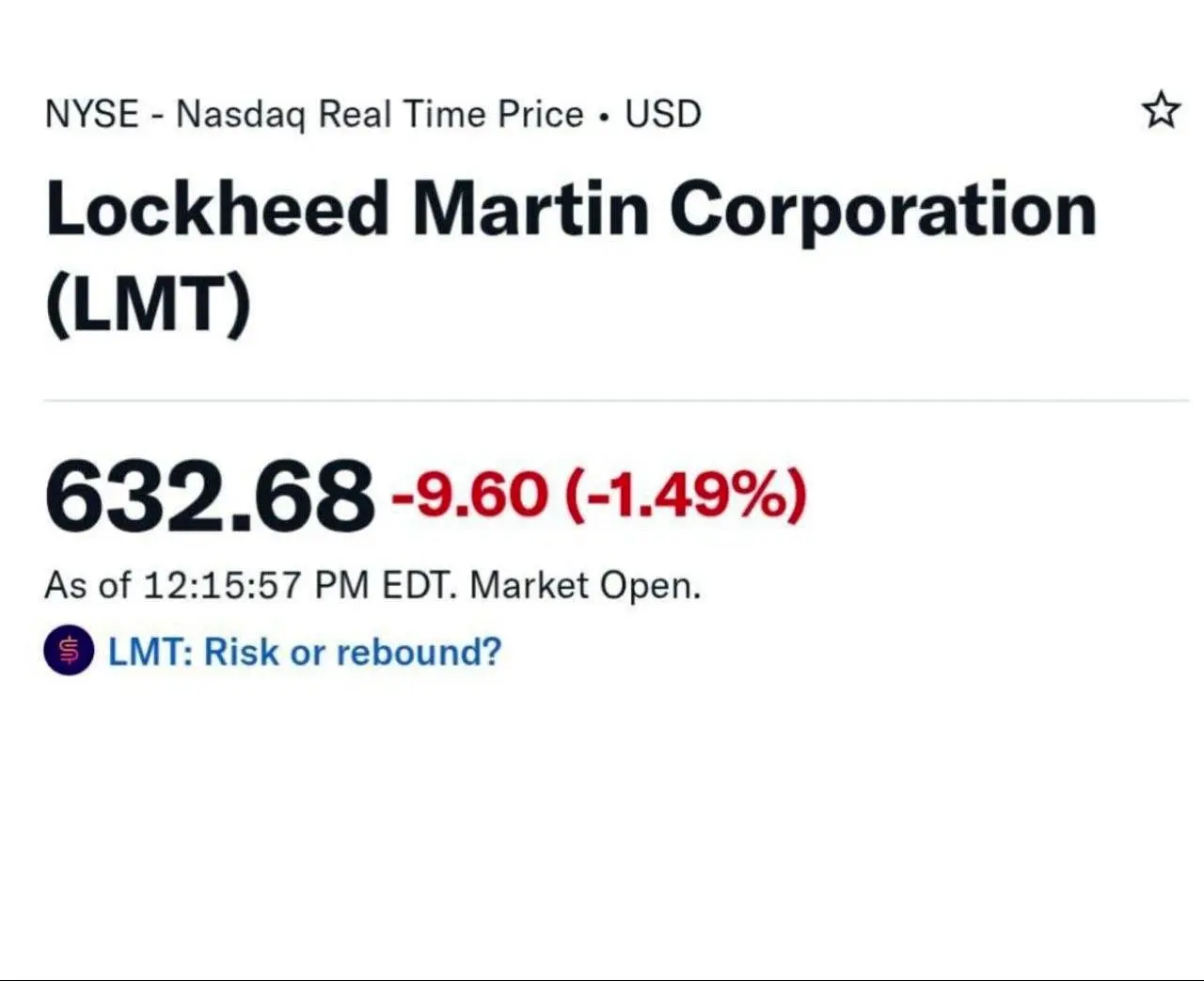Click the USD currency label
This screenshot has width=1204, height=981.
[x=663, y=114]
